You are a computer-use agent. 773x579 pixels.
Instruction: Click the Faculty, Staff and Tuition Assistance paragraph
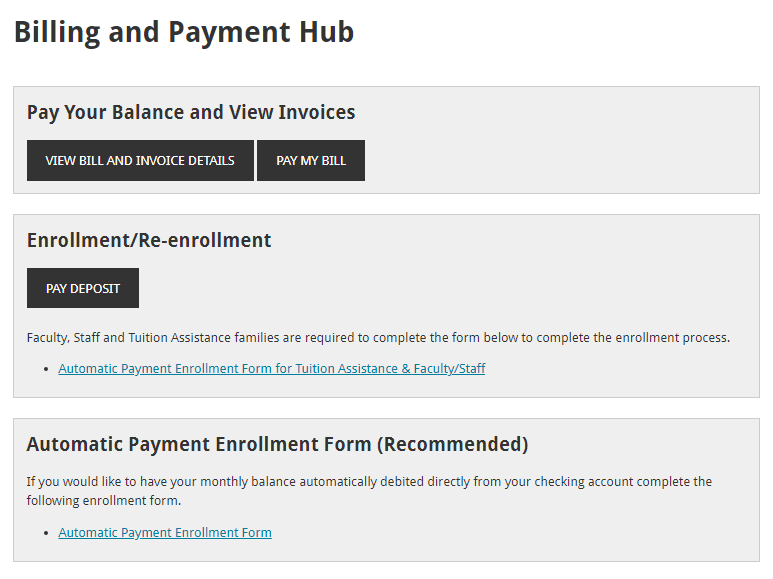[378, 338]
